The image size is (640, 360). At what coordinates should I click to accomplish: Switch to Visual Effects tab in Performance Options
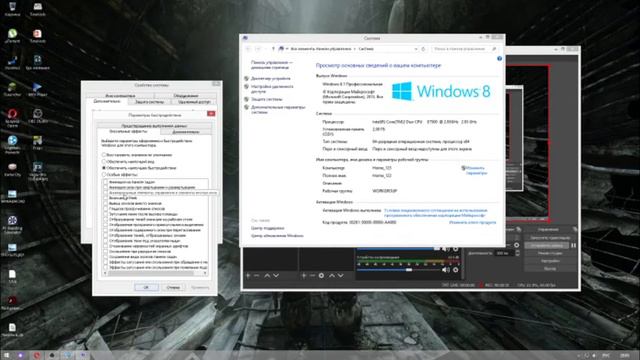coord(129,132)
